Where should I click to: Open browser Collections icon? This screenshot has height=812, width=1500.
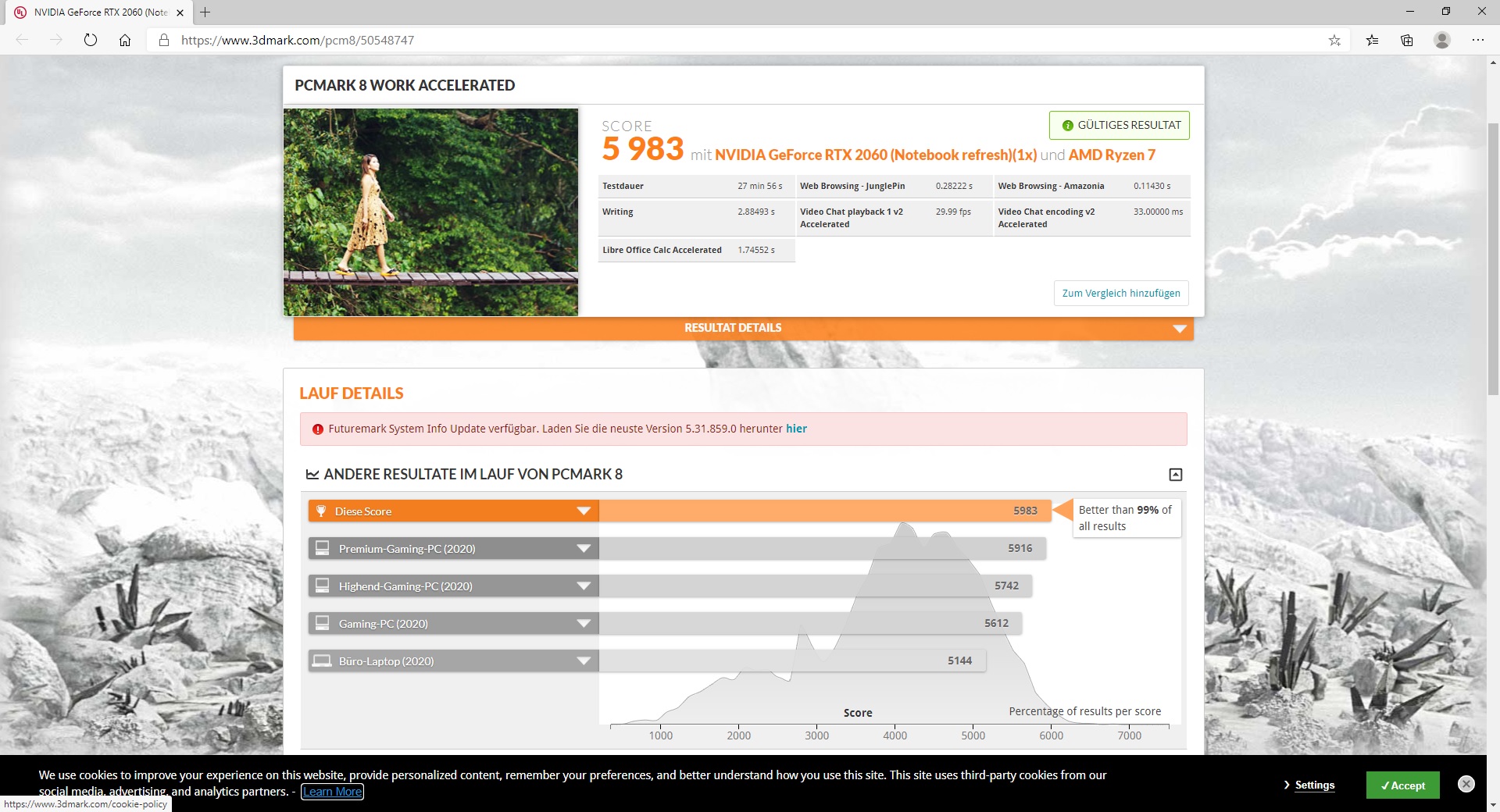(1407, 40)
